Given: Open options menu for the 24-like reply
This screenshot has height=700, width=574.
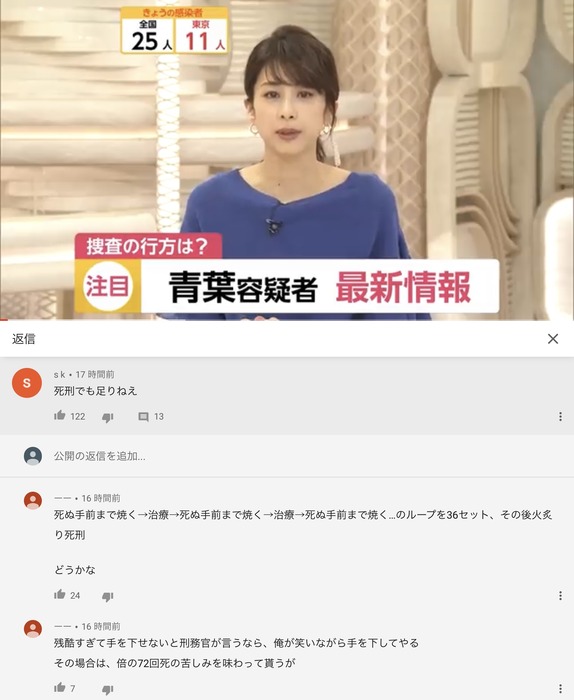Looking at the screenshot, I should (560, 596).
